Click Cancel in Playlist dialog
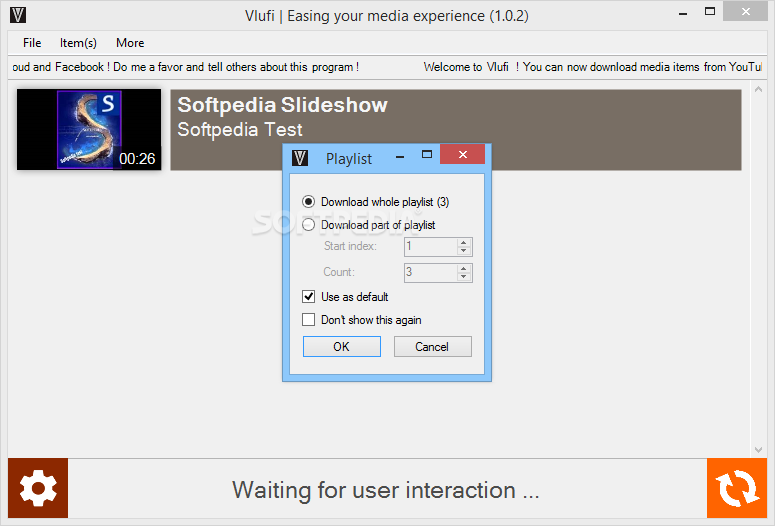The height and width of the screenshot is (526, 775). point(432,347)
